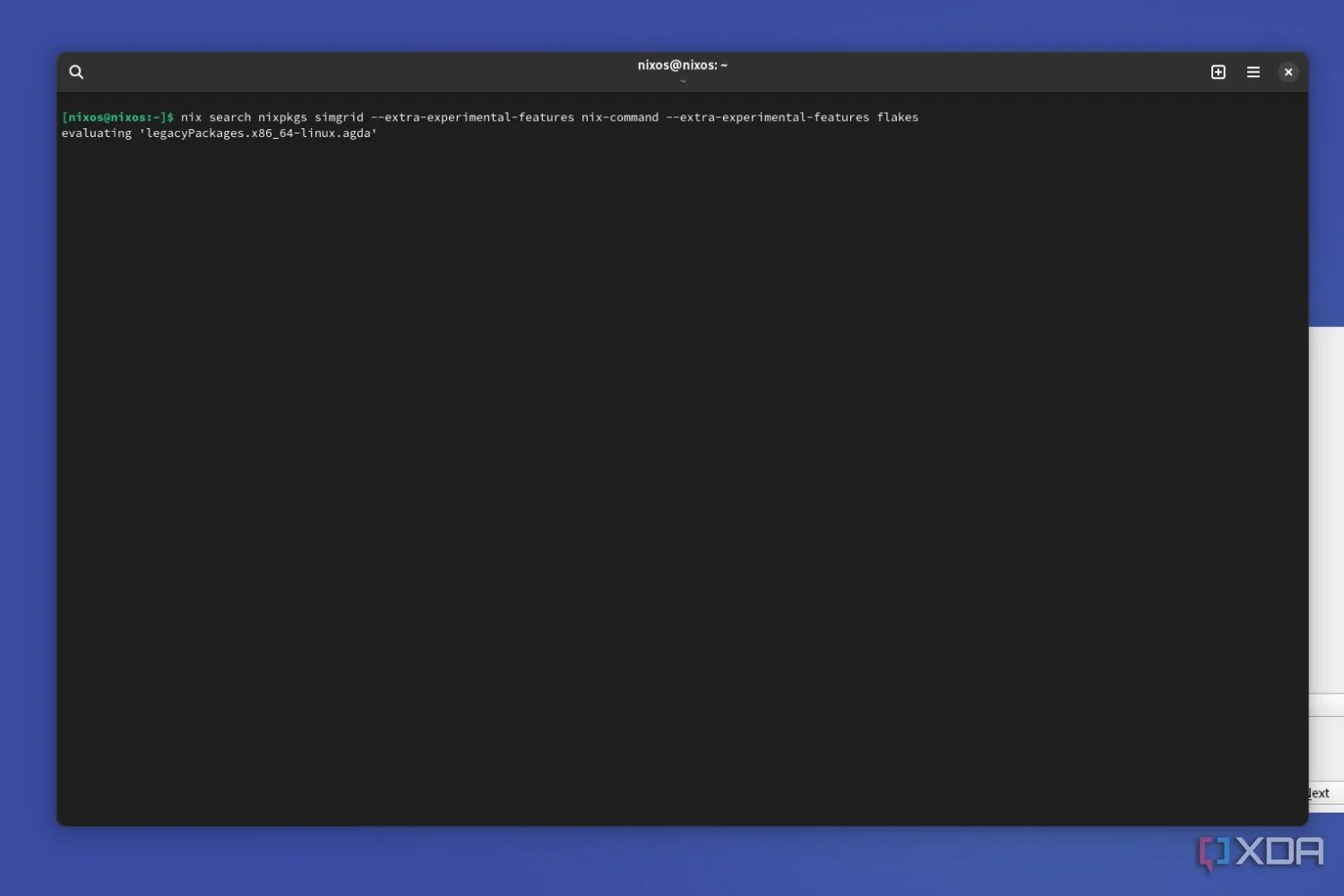Open a new tab with plus icon
The image size is (1344, 896).
click(1218, 72)
